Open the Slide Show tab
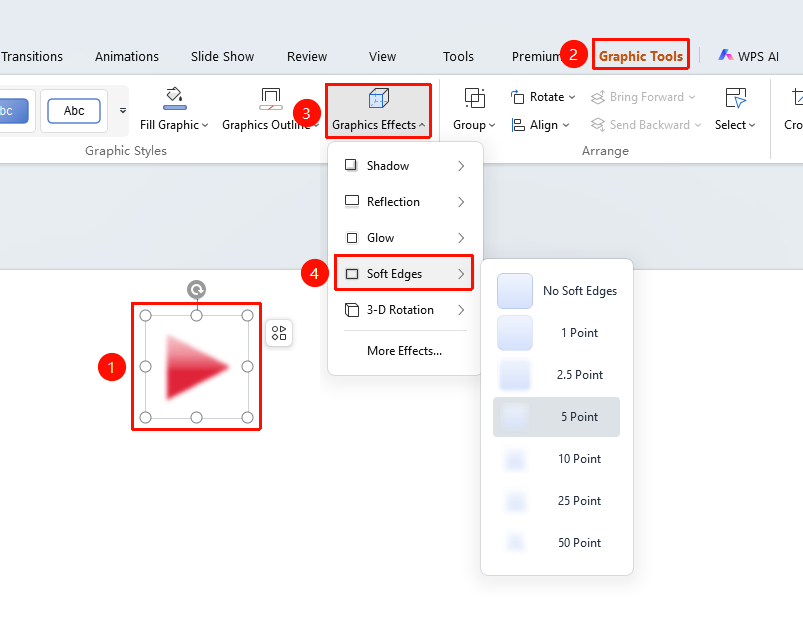Screen dimensions: 803x620 click(x=222, y=56)
